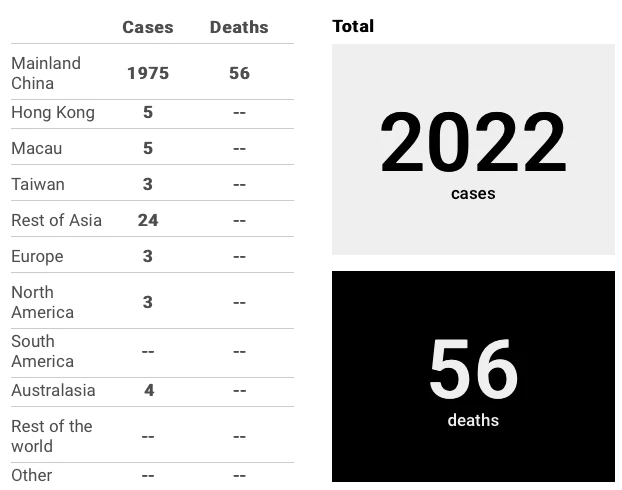Click the Macau row label
Image resolution: width=622 pixels, height=490 pixels.
coord(37,148)
